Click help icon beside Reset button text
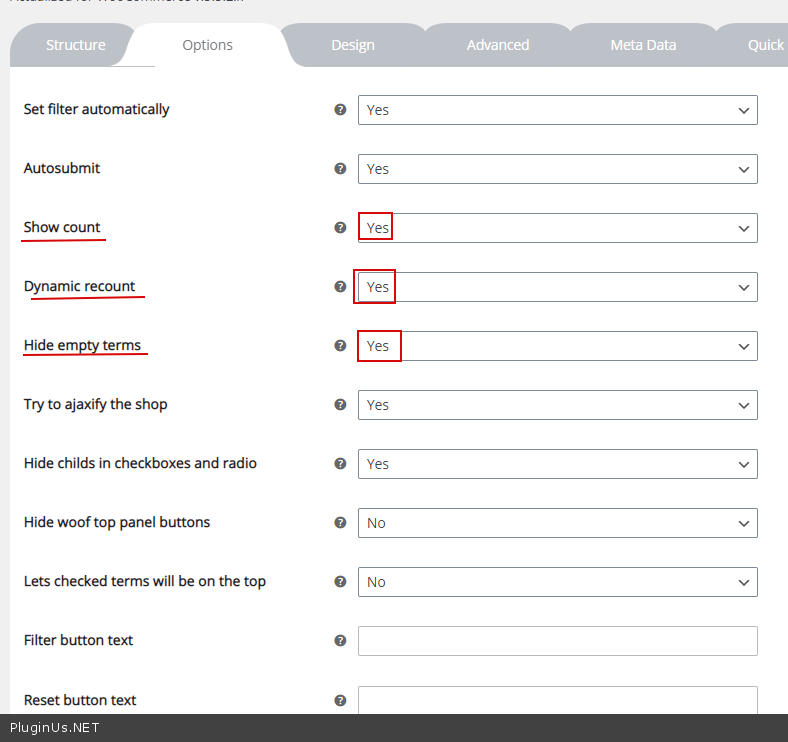Viewport: 788px width, 742px height. click(x=340, y=701)
